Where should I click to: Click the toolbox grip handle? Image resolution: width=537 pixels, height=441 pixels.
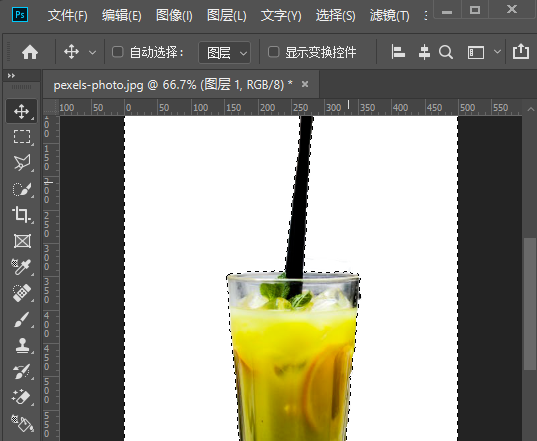click(21, 87)
